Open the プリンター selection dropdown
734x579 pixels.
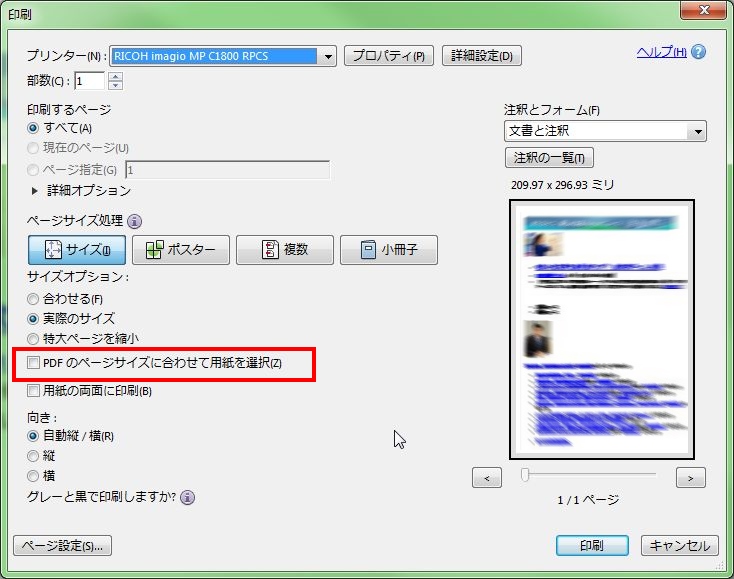(x=328, y=57)
